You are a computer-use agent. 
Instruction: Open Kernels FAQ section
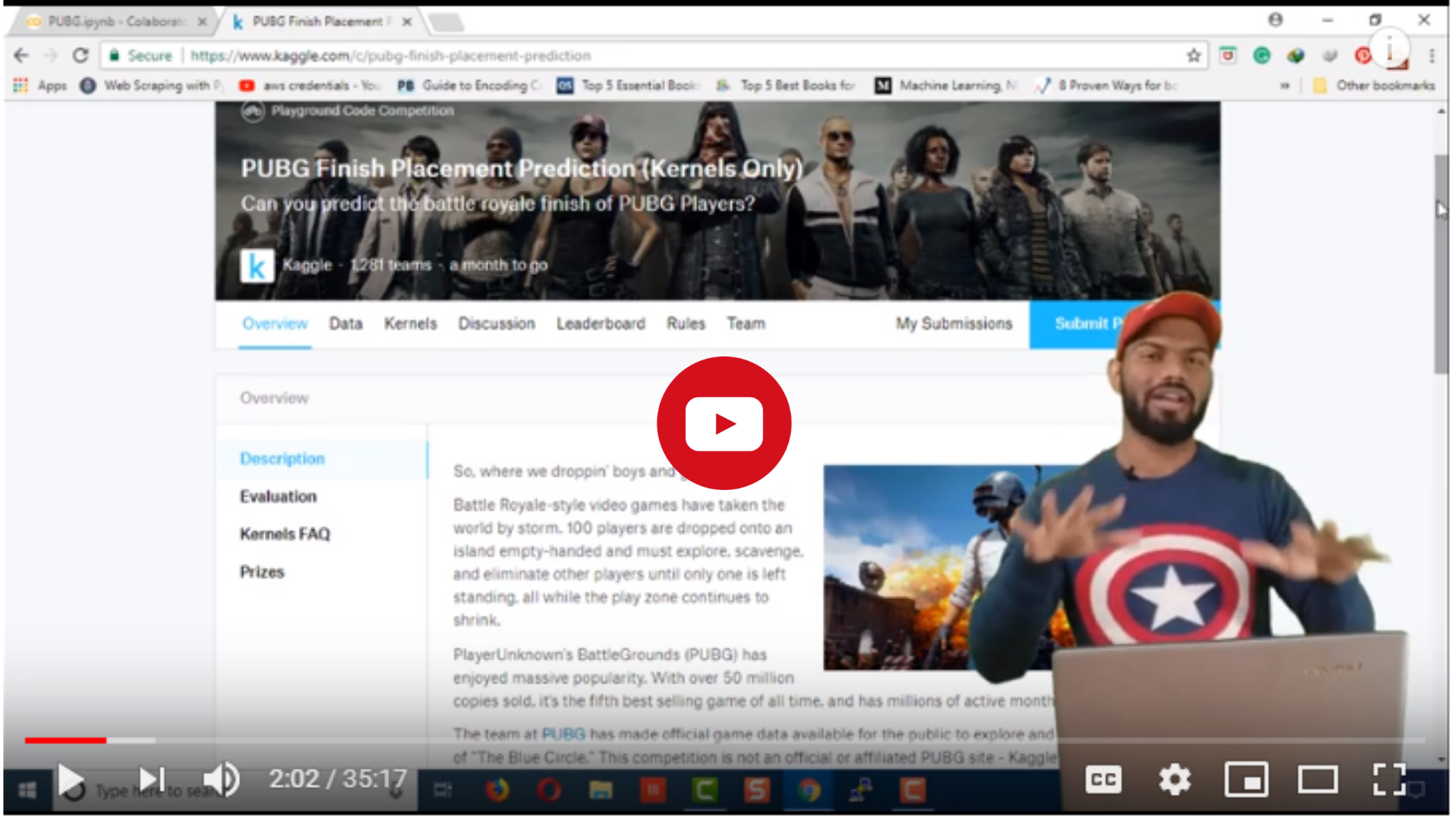pos(285,534)
